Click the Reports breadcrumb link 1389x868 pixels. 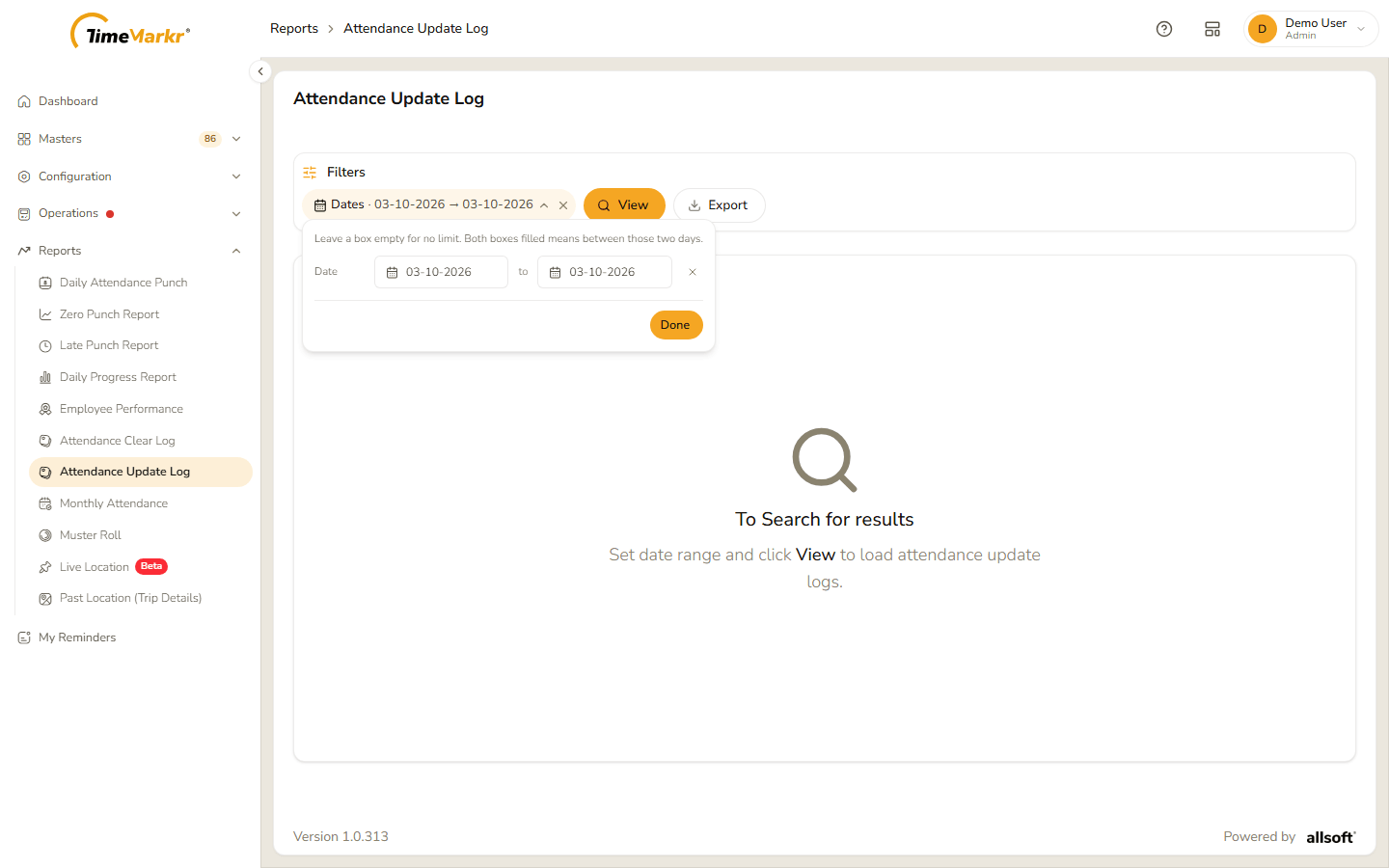click(294, 29)
